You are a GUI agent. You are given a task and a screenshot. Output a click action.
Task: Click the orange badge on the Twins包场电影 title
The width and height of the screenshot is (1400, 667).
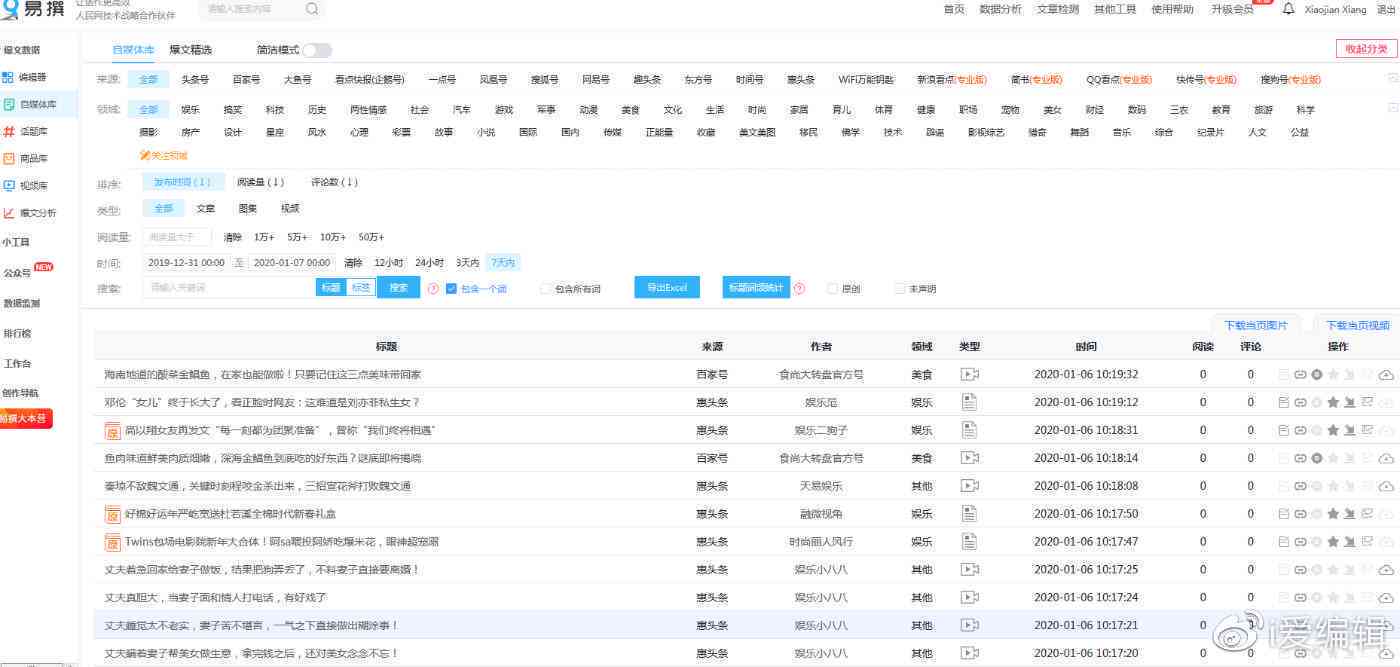click(x=113, y=541)
